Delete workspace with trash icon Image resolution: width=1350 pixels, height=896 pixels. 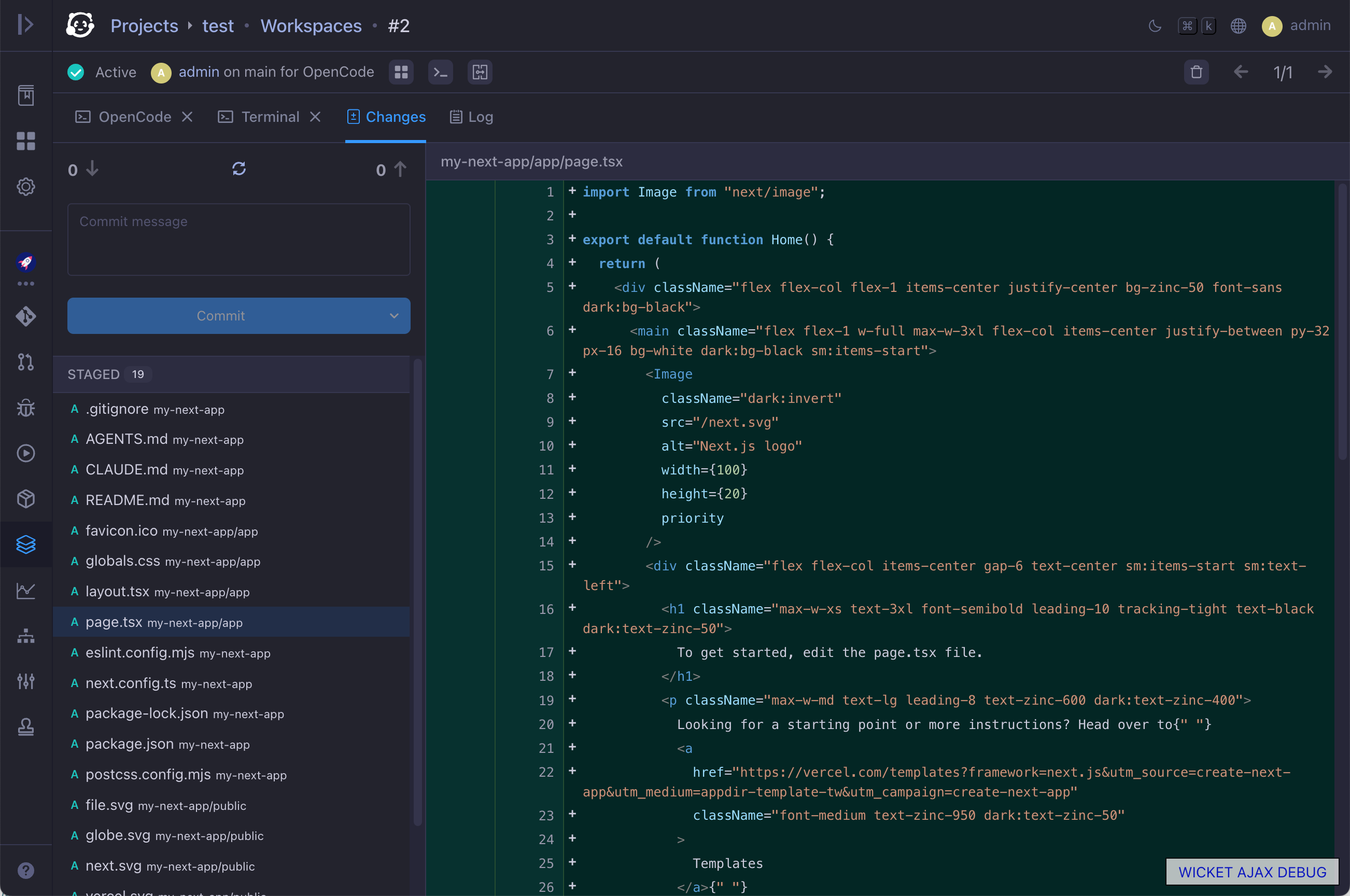(x=1196, y=72)
